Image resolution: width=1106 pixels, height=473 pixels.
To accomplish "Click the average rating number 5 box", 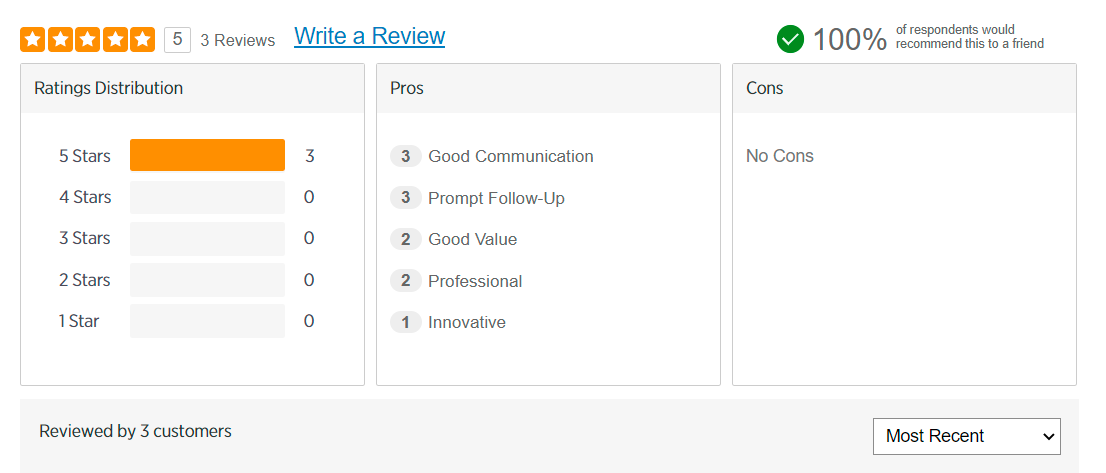I will (177, 40).
